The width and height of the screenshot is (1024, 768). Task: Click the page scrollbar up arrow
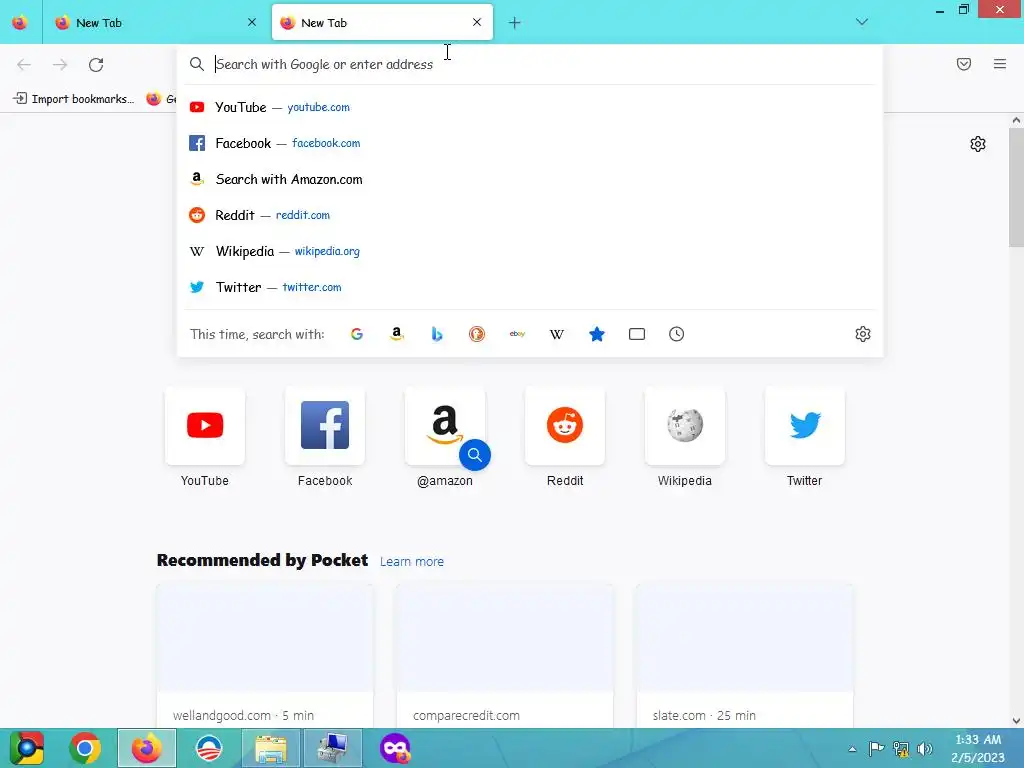1016,120
